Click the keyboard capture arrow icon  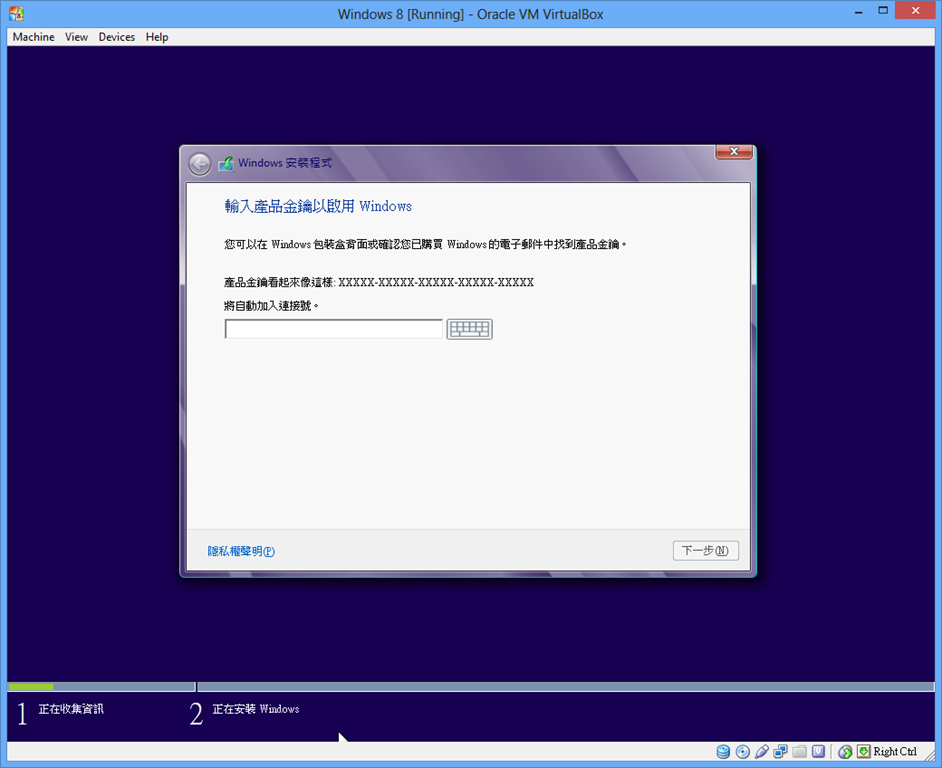coord(864,751)
